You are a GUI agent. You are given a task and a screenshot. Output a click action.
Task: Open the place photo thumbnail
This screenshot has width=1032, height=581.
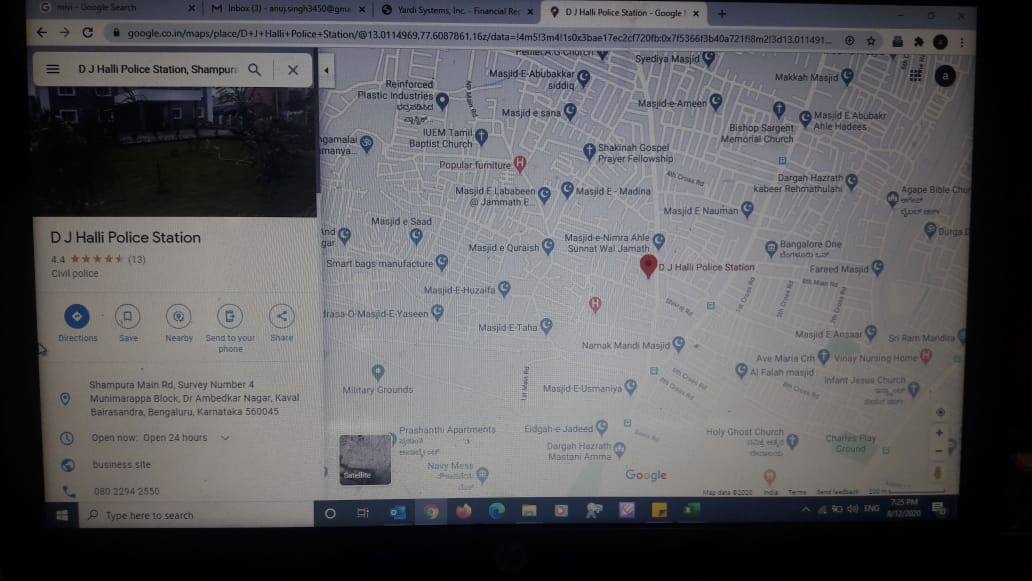[x=174, y=151]
